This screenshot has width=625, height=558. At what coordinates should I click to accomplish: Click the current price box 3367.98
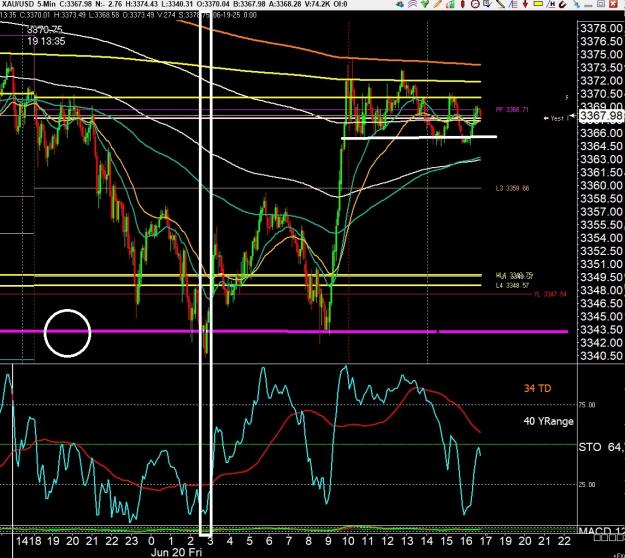(601, 116)
